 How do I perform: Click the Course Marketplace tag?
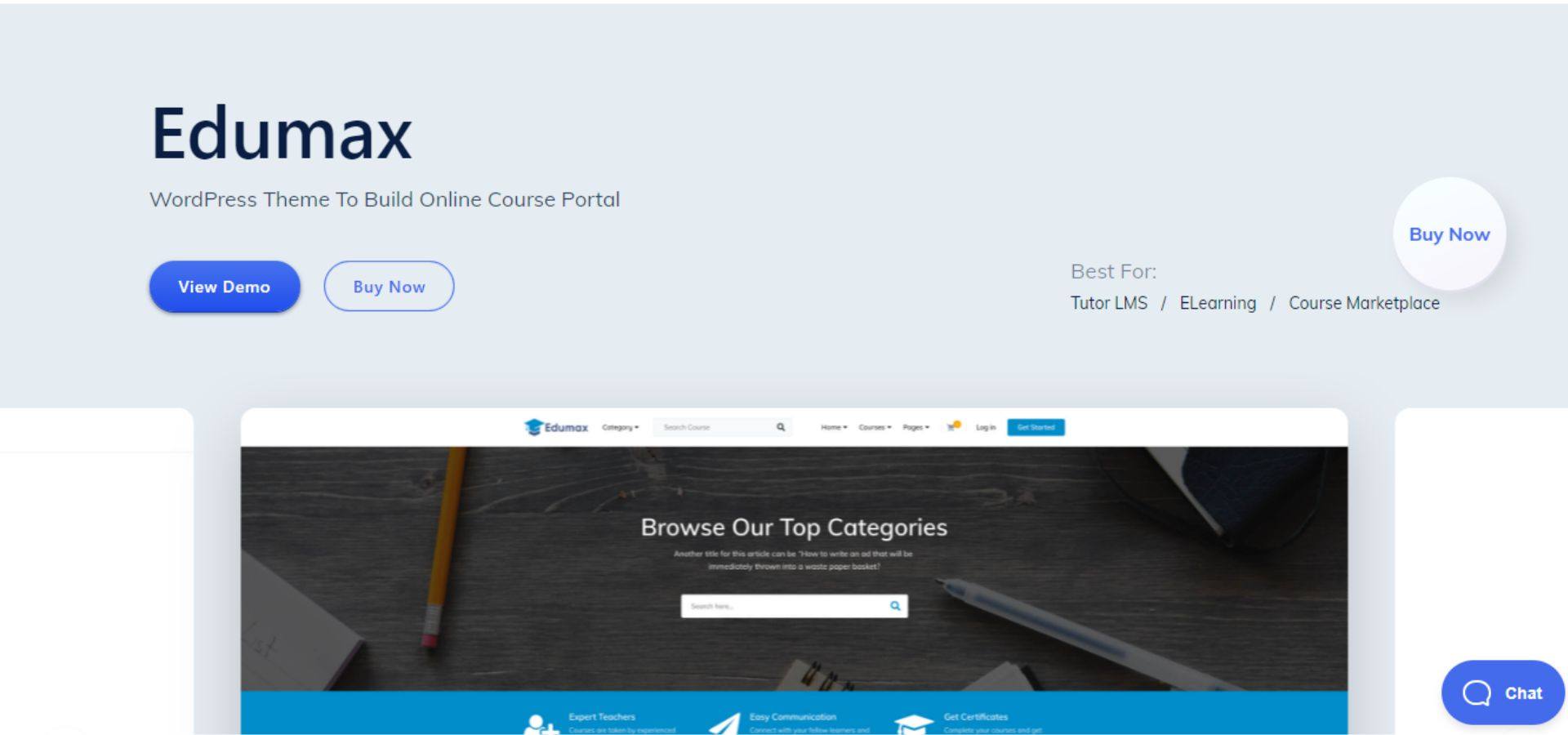(1364, 303)
